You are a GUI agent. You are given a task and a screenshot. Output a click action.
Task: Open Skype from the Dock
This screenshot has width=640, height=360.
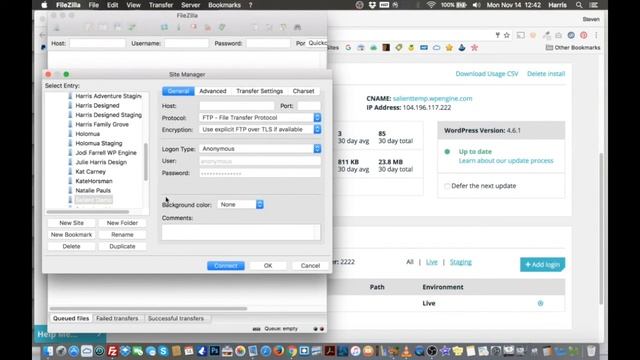tap(163, 351)
